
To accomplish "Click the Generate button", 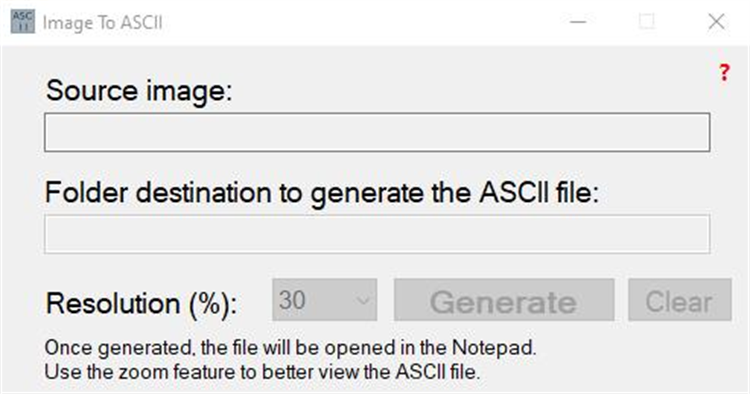I will pos(504,300).
